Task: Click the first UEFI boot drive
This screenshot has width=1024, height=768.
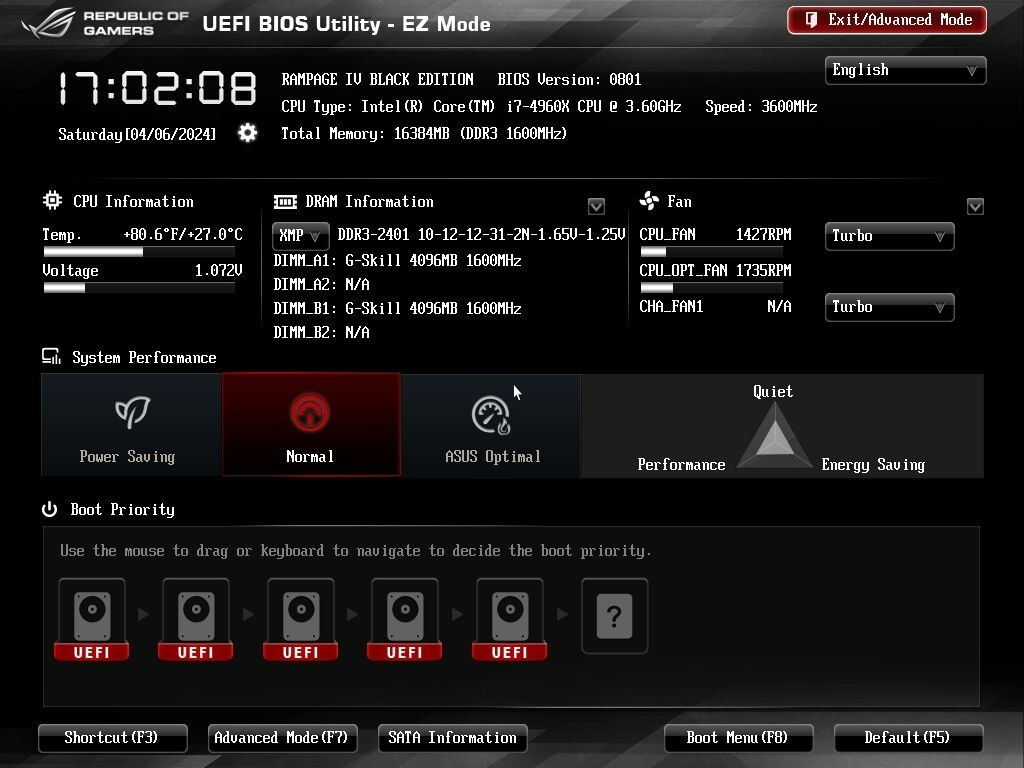Action: point(91,619)
